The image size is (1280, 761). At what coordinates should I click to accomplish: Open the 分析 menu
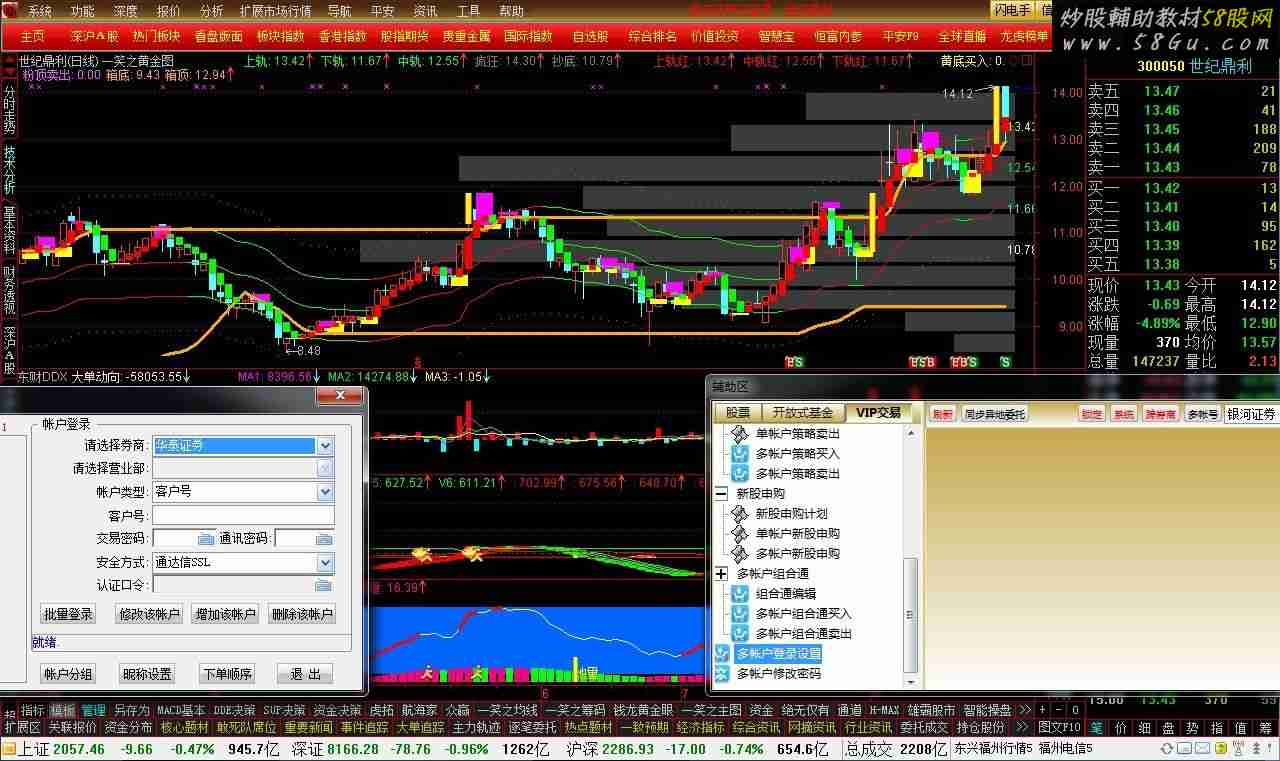tap(212, 12)
